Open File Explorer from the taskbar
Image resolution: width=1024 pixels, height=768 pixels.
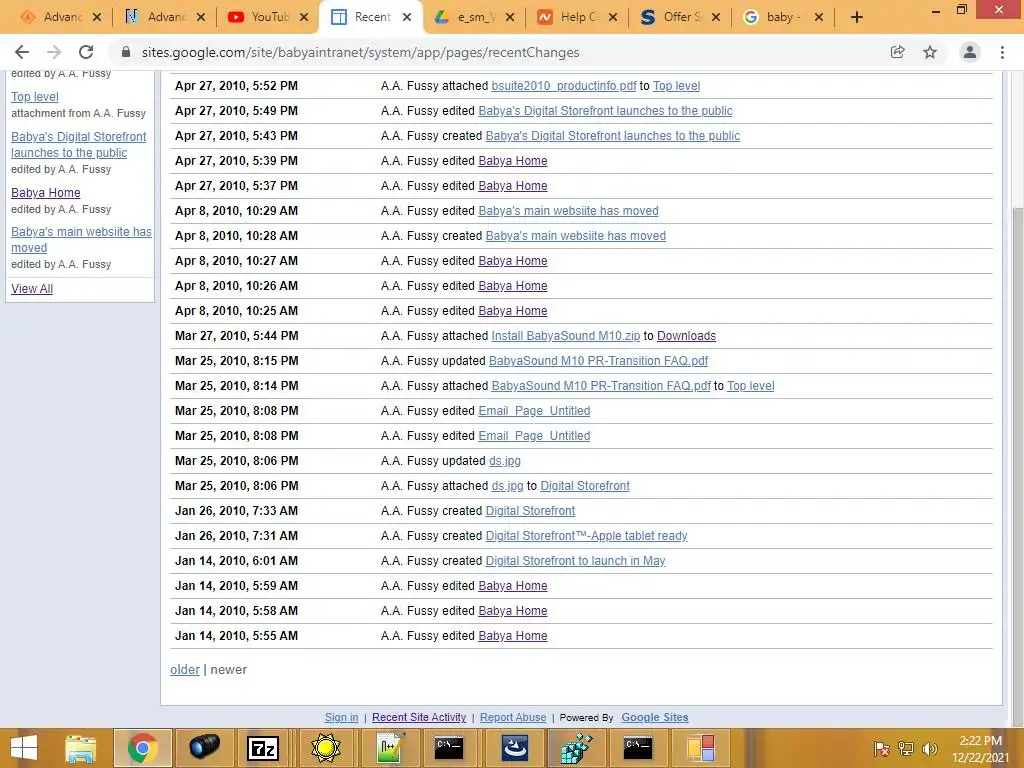81,748
